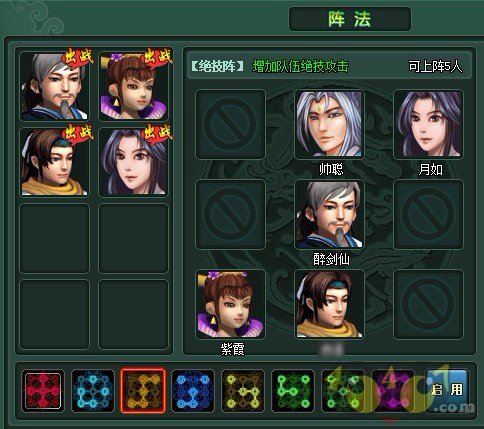The image size is (484, 429).
Task: Select the bright green formation icon
Action: coord(293,391)
